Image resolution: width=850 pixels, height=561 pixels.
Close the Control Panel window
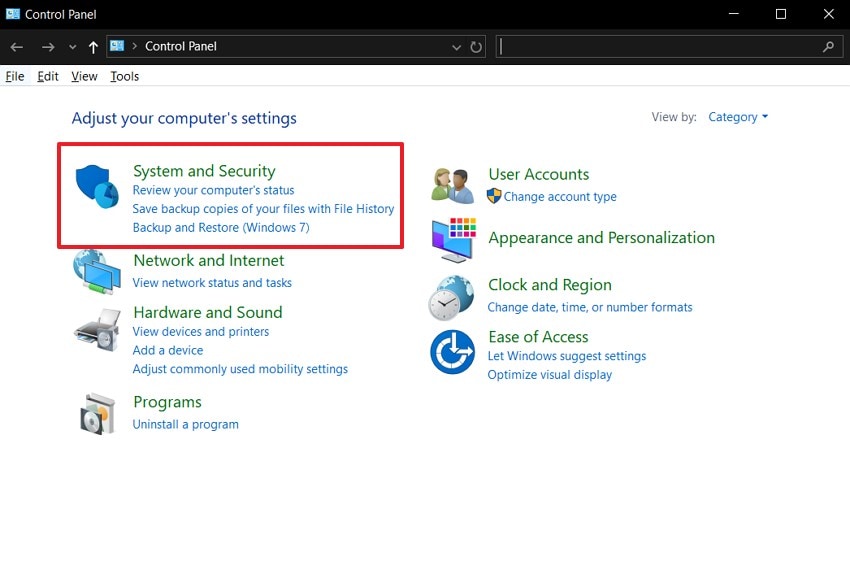(x=828, y=14)
